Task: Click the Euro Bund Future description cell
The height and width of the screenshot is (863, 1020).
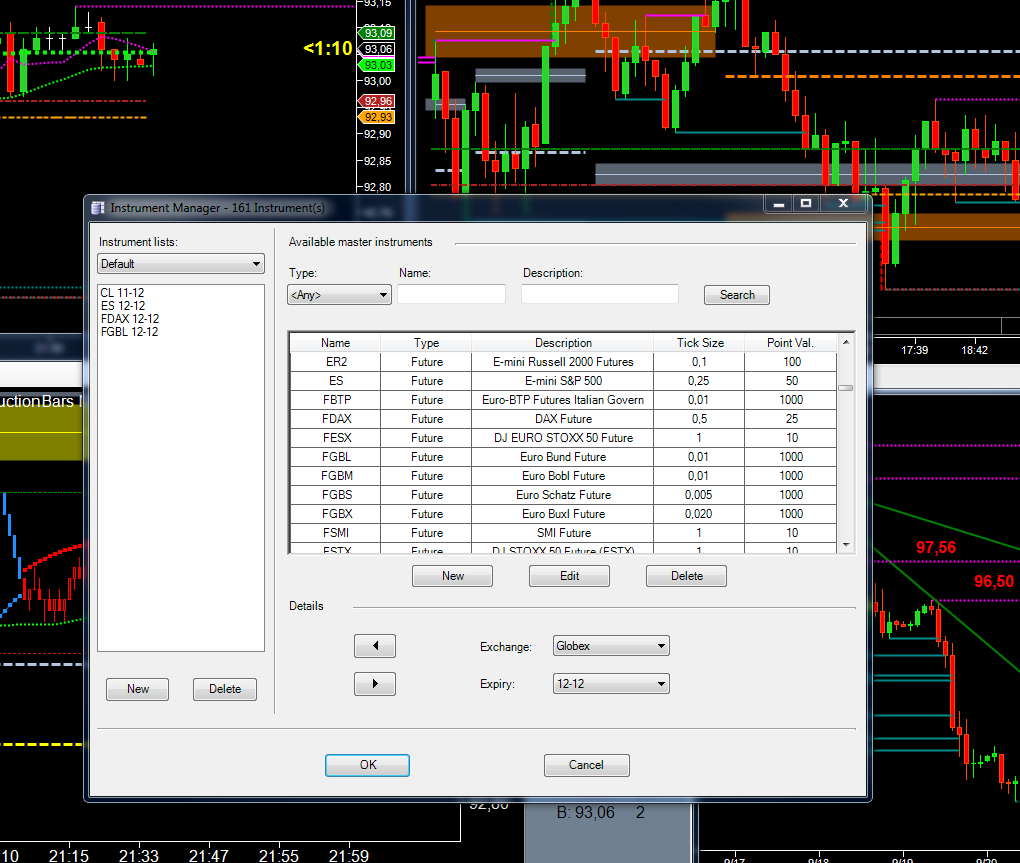Action: pyautogui.click(x=563, y=457)
